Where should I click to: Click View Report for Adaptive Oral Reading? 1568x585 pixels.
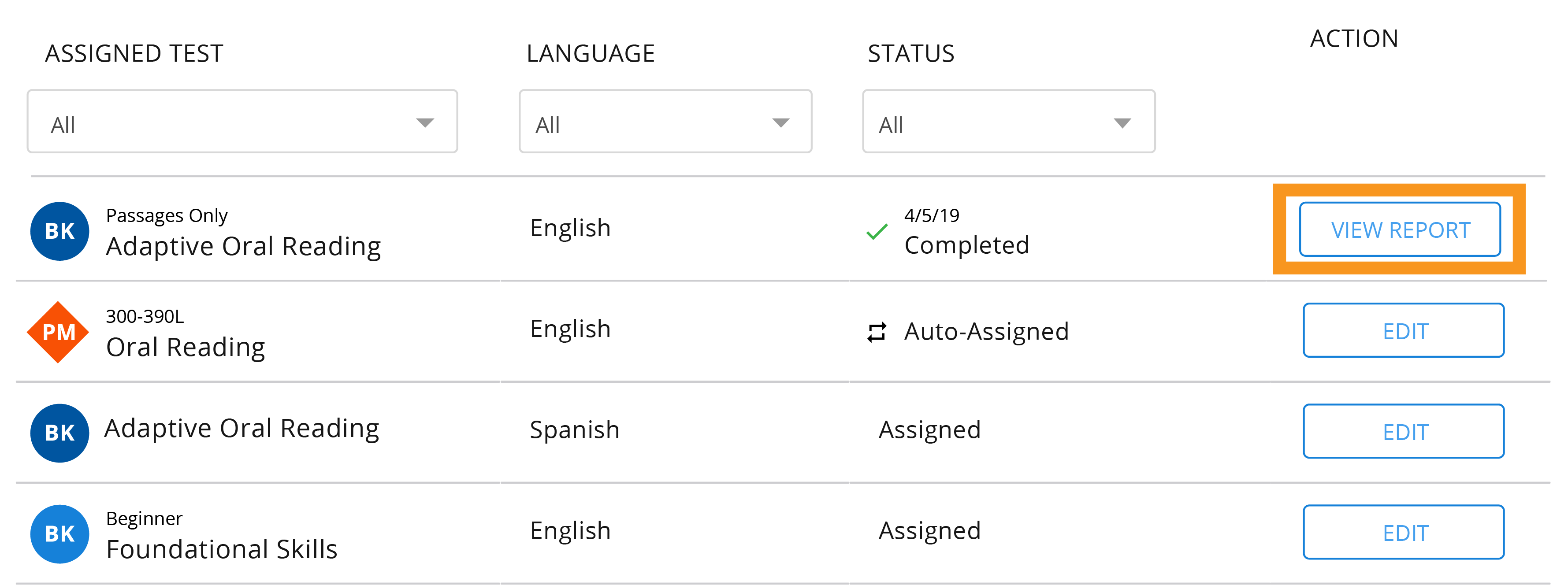pos(1399,230)
